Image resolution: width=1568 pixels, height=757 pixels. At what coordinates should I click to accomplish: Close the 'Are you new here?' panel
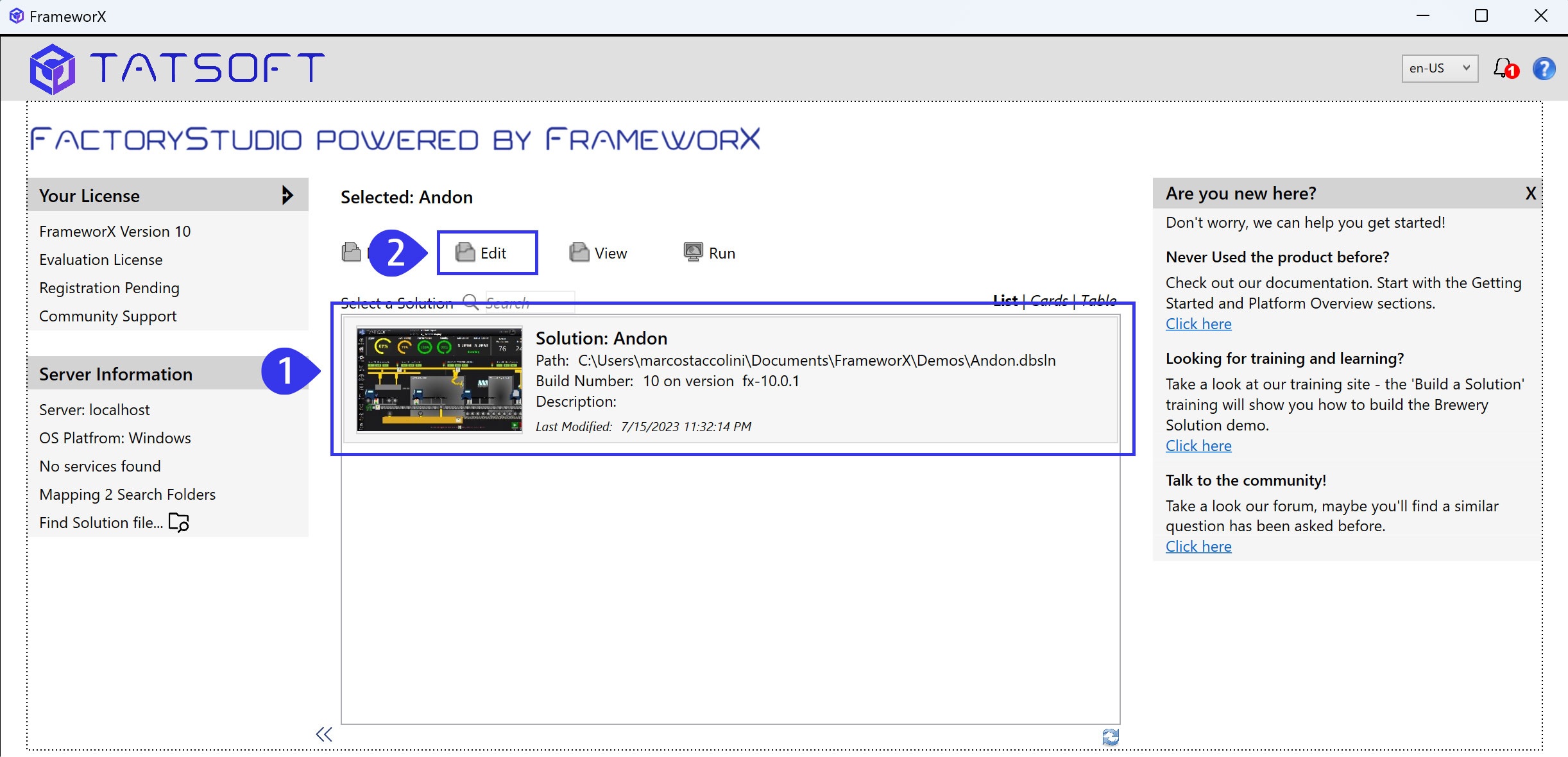[x=1531, y=193]
